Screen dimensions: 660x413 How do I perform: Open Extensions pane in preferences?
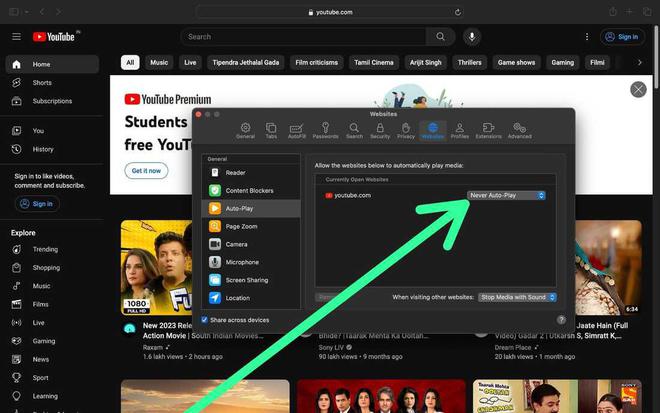pyautogui.click(x=488, y=131)
